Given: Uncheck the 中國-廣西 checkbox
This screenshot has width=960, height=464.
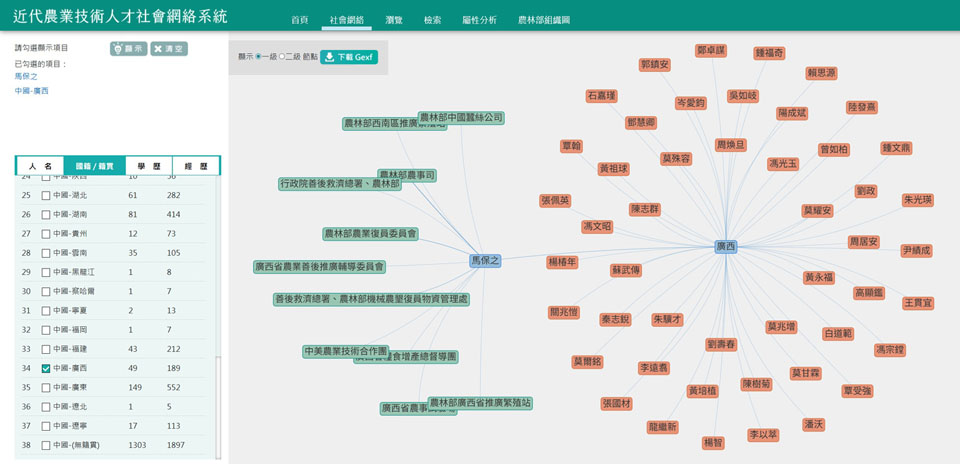Looking at the screenshot, I should coord(46,368).
